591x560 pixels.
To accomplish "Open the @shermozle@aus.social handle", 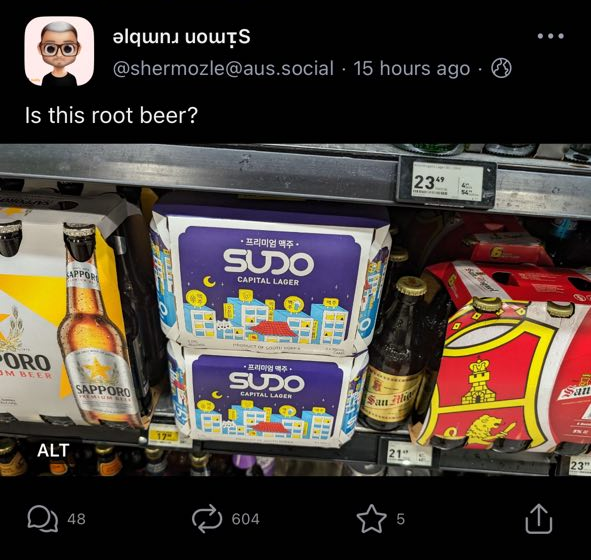I will (223, 69).
